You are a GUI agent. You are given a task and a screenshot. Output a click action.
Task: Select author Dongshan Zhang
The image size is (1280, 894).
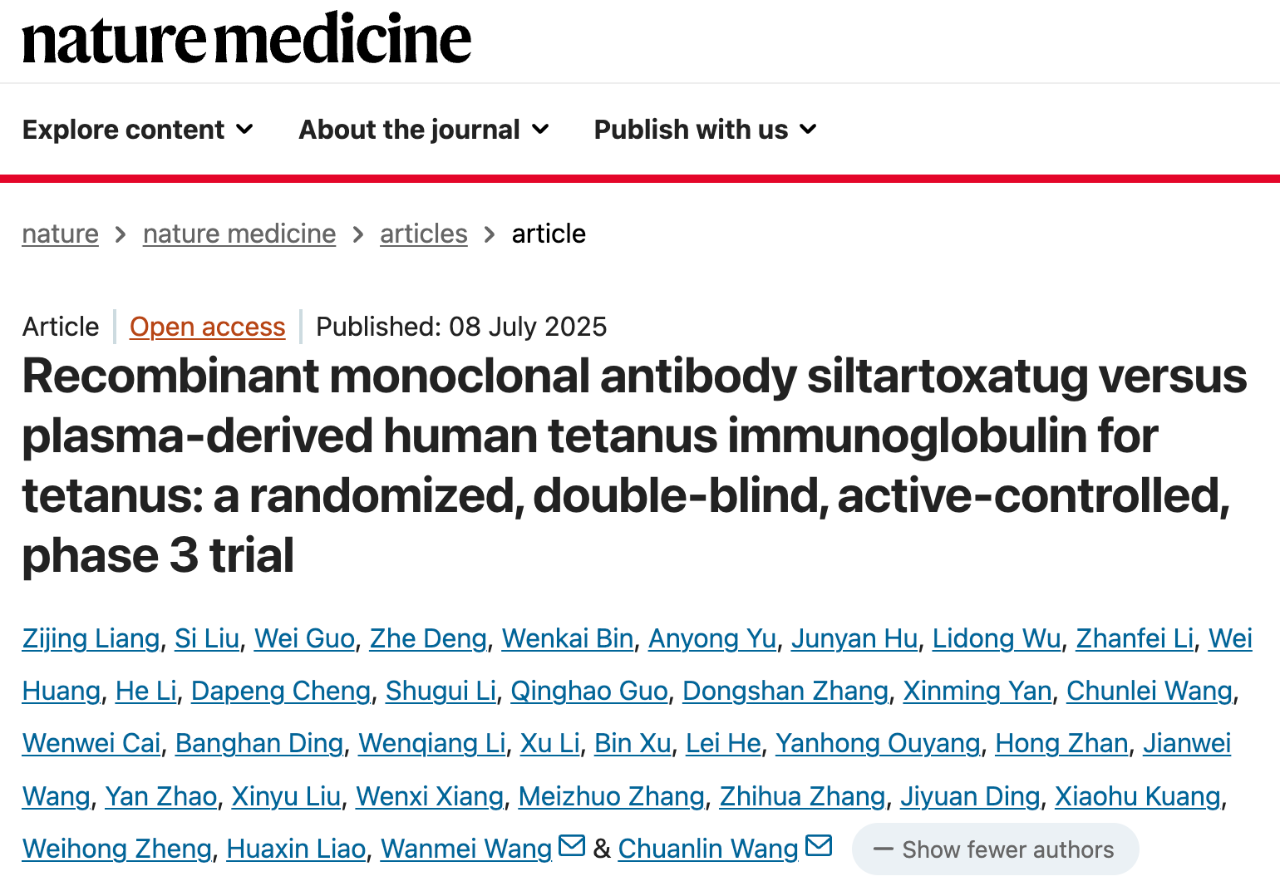[x=786, y=691]
